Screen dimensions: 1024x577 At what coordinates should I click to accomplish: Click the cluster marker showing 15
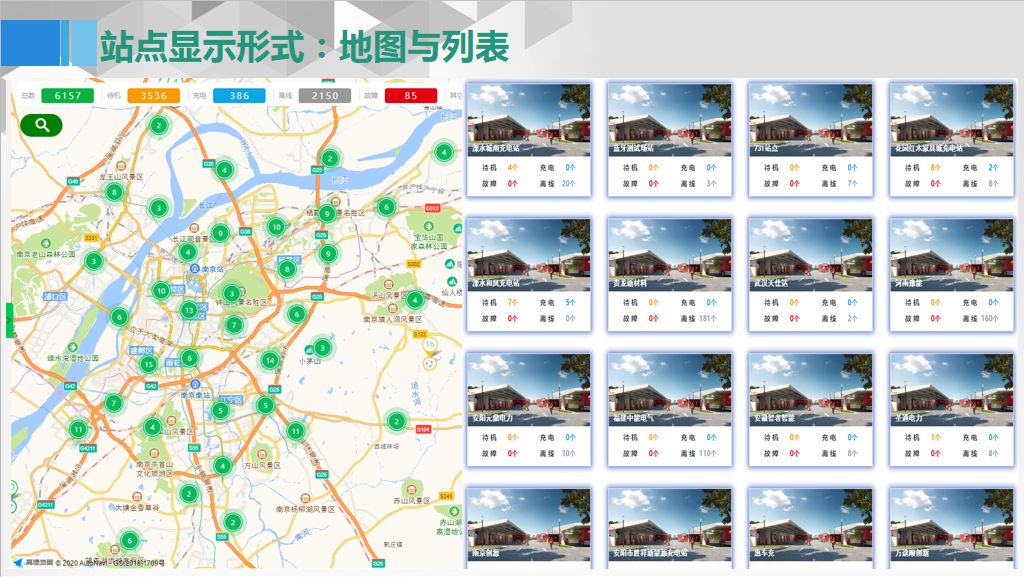[x=148, y=365]
